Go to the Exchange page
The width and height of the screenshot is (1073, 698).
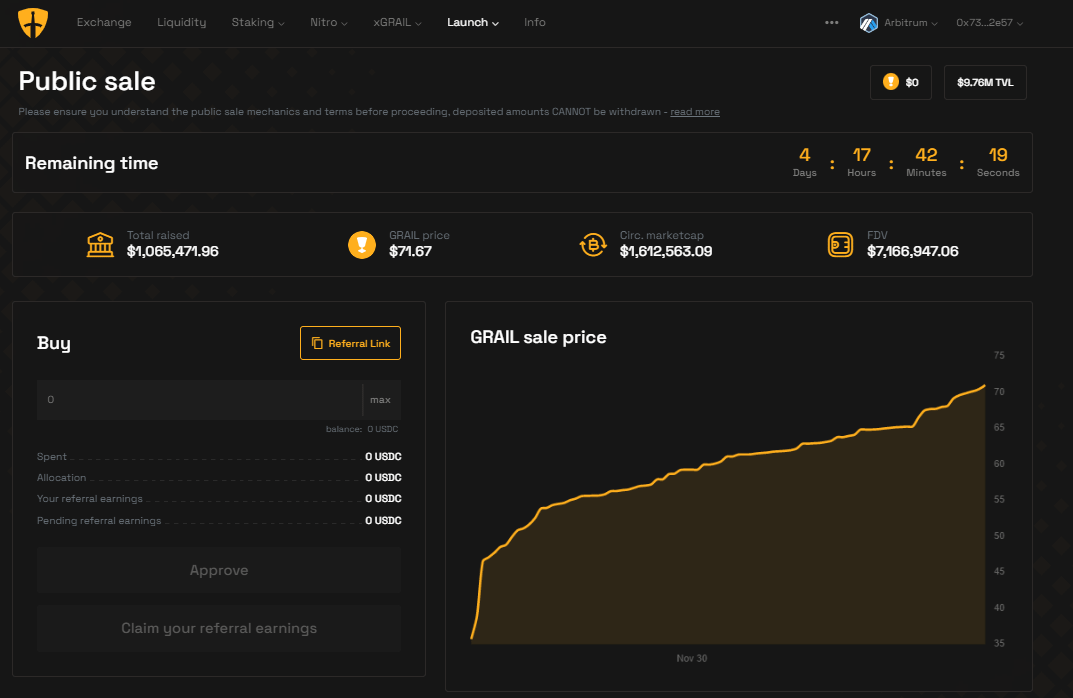(x=104, y=23)
